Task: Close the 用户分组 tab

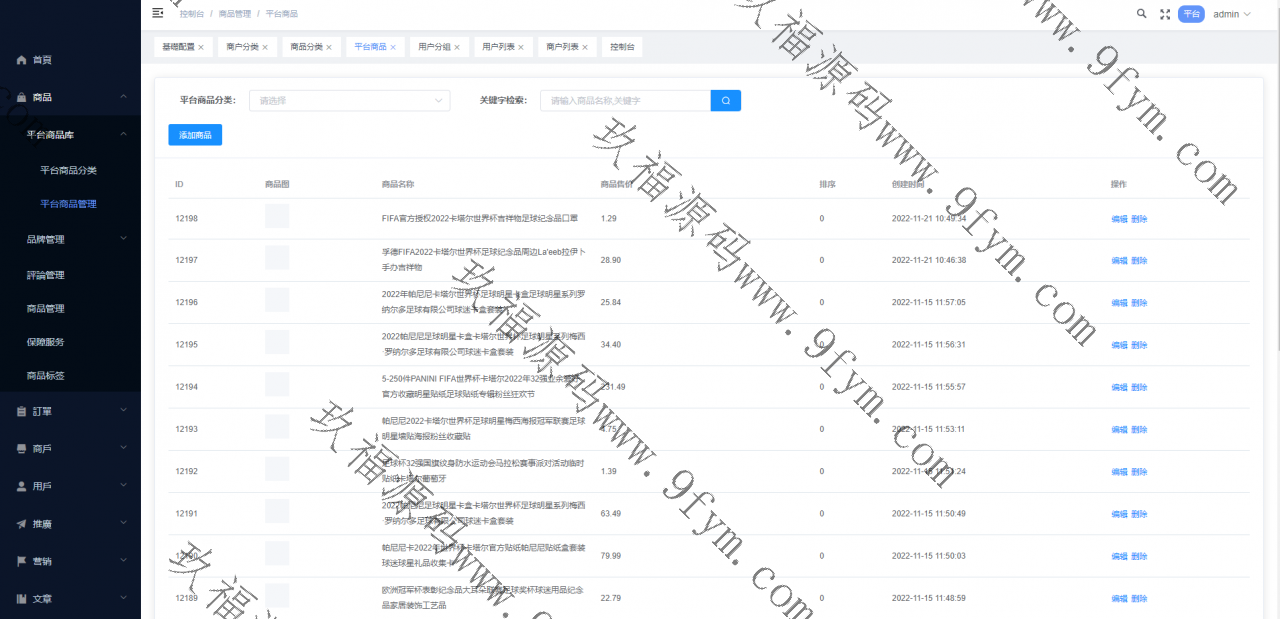Action: [457, 47]
